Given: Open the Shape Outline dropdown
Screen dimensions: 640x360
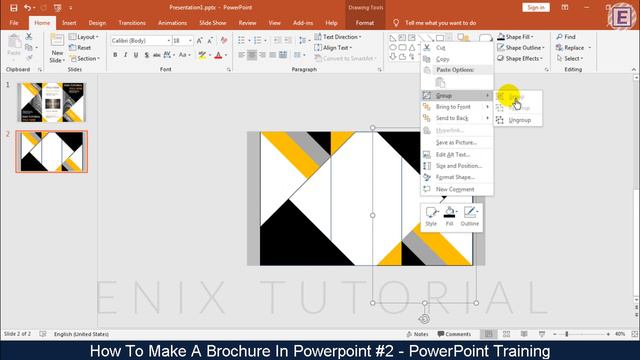Looking at the screenshot, I should coord(521,47).
